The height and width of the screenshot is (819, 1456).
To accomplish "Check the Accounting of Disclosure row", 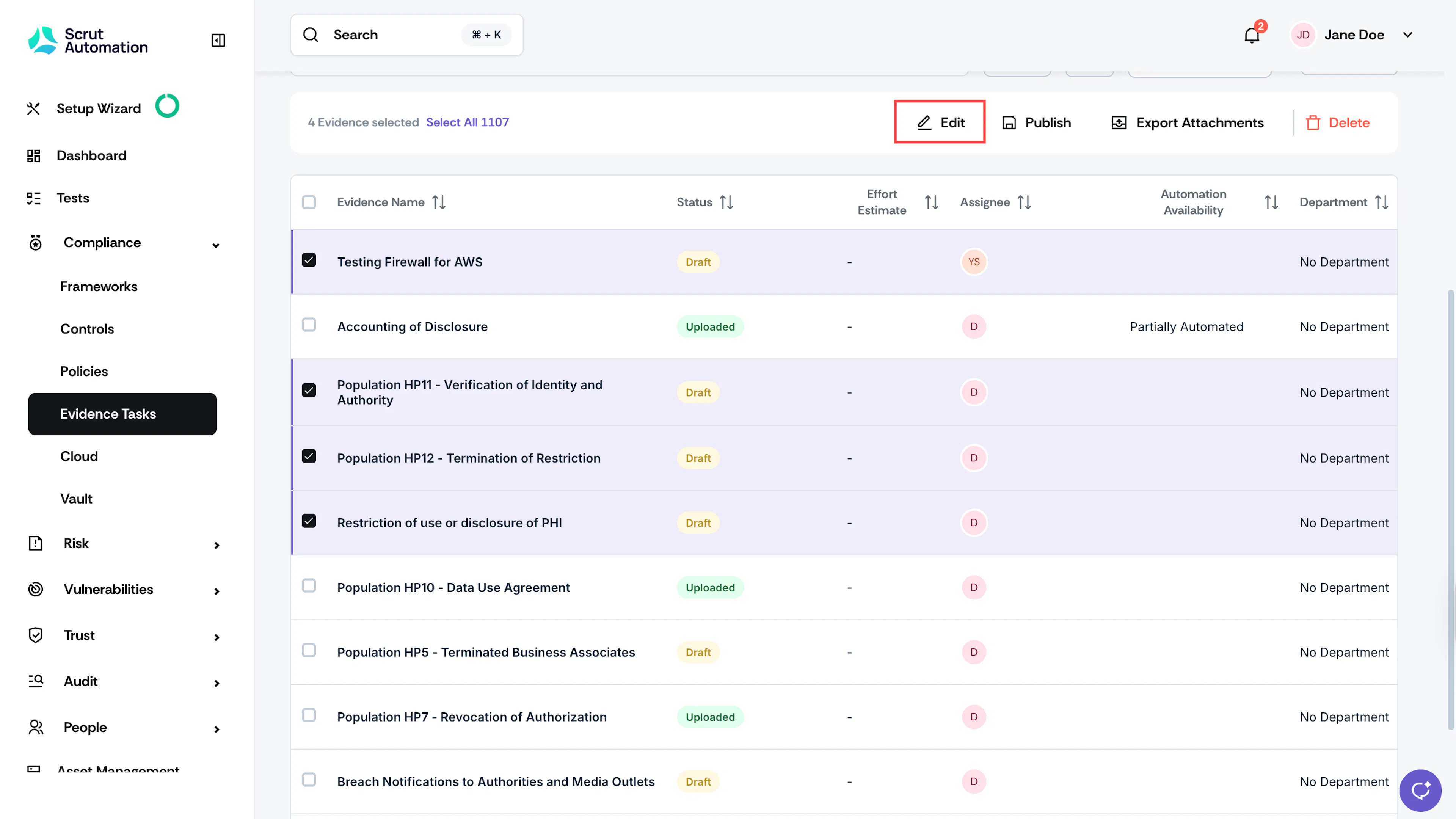I will tap(309, 325).
